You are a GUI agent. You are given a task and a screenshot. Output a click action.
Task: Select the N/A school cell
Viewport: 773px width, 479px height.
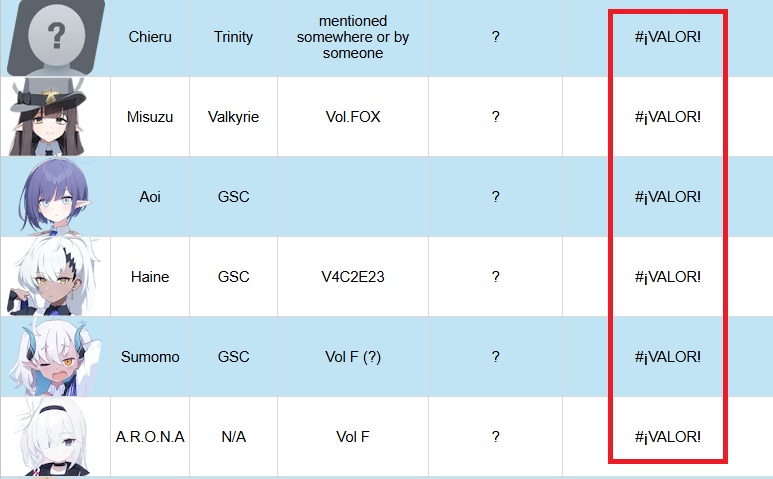[x=234, y=437]
